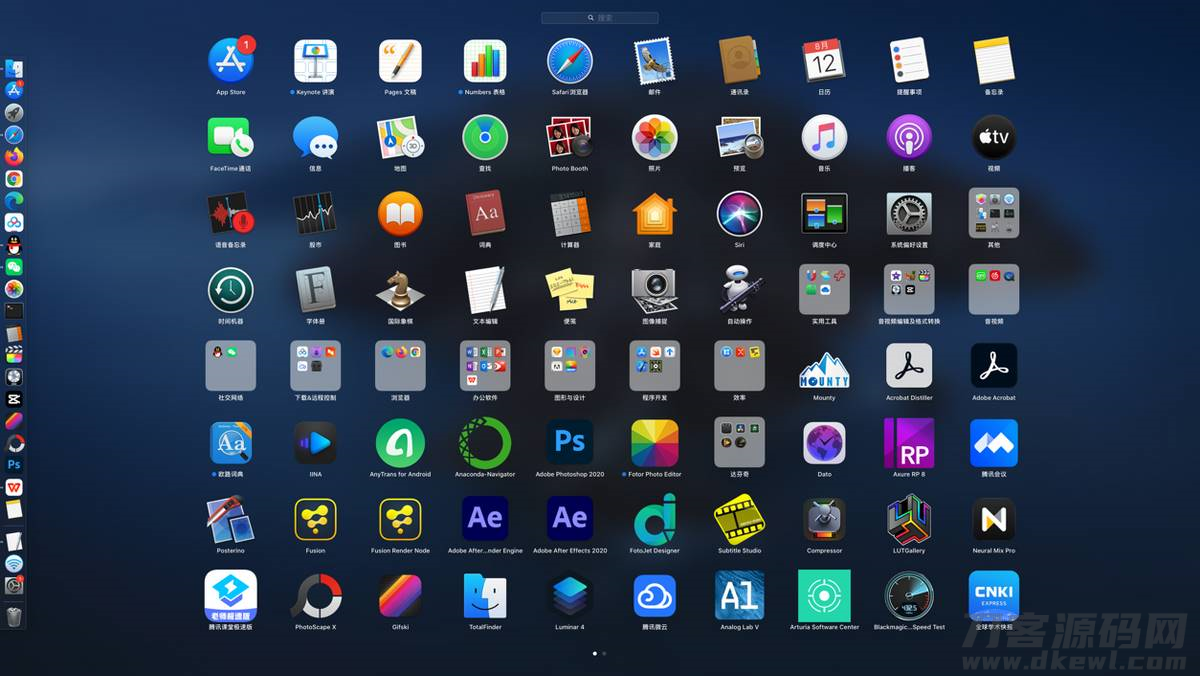1200x676 pixels.
Task: Open 字体册 Font Book
Action: coord(315,291)
